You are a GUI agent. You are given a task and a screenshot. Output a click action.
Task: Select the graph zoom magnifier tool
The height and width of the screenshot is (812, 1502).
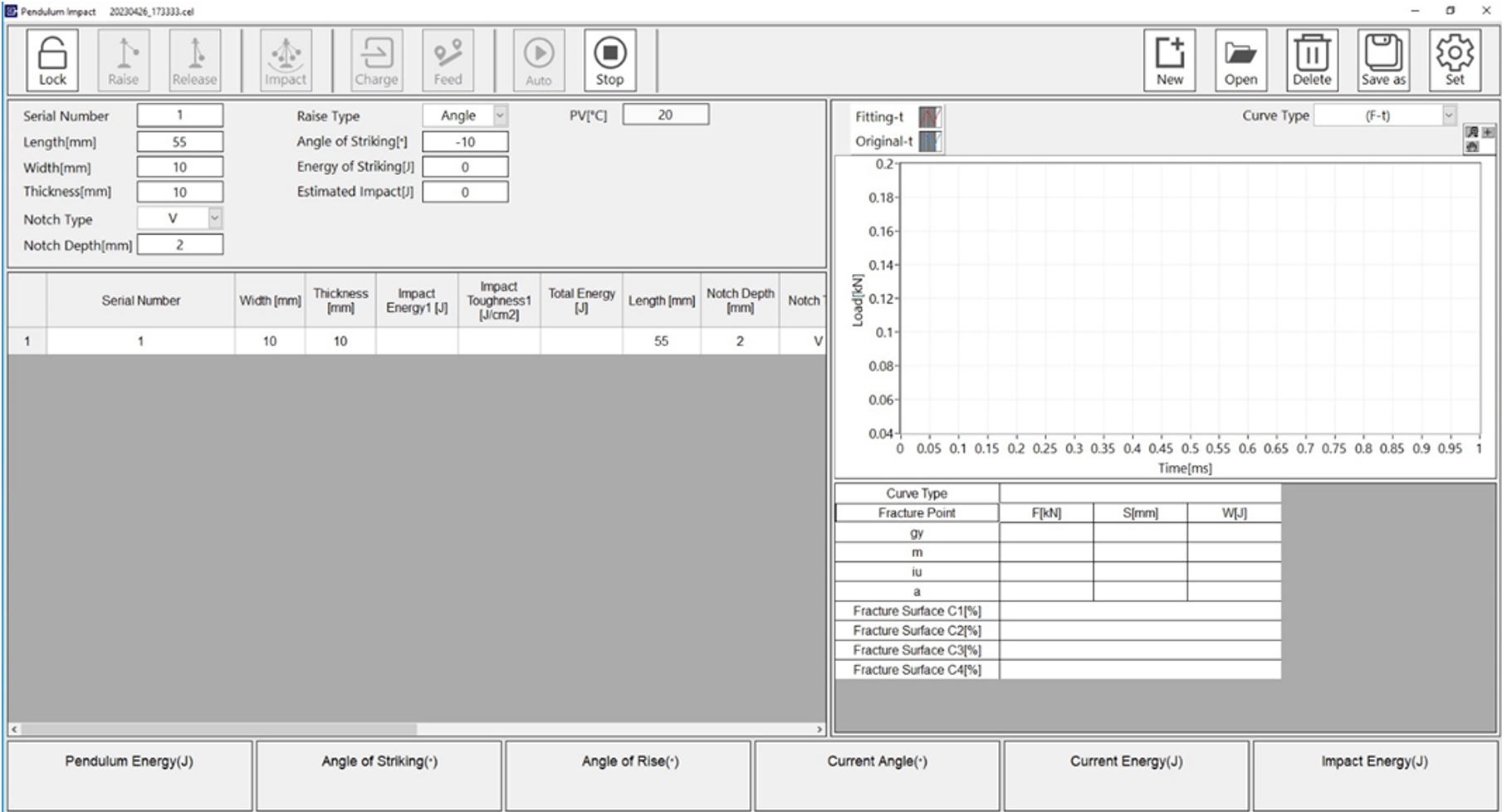tap(1472, 133)
